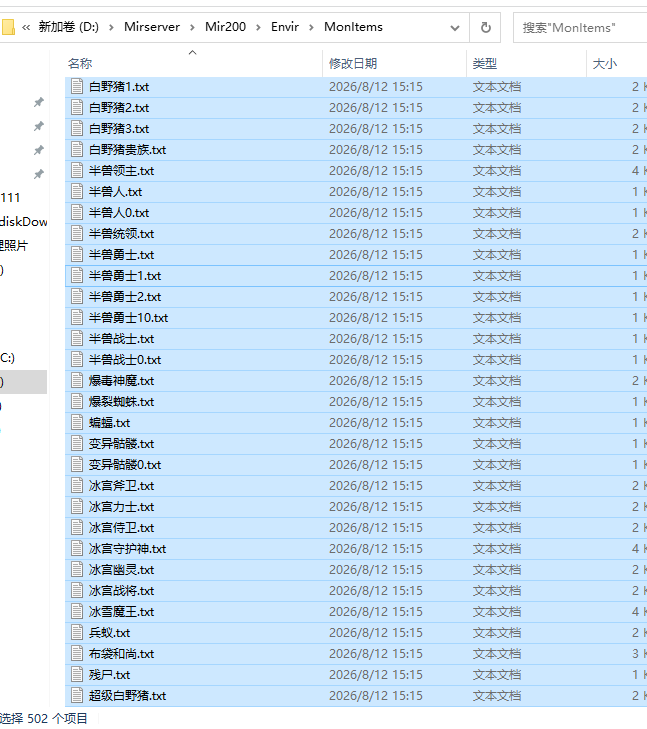This screenshot has width=647, height=729.
Task: Click file icon of 冰宫守护神.txt
Action: [x=77, y=549]
